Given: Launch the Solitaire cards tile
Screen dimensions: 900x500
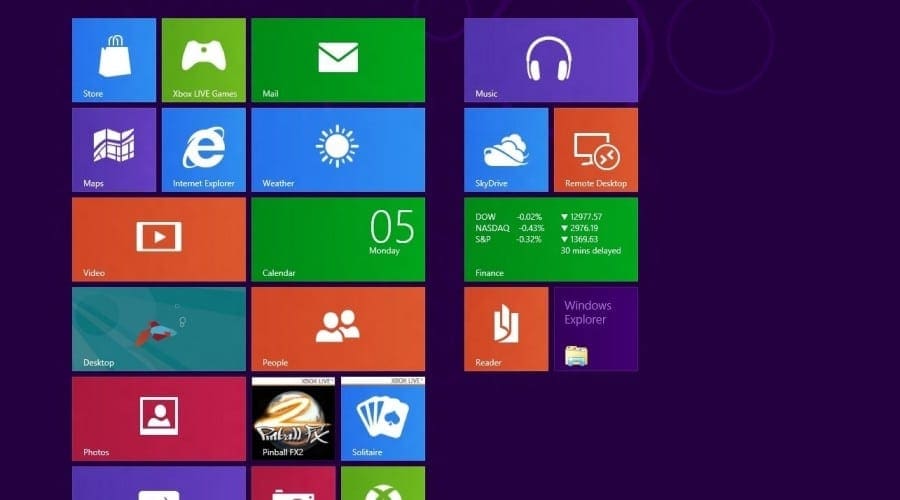Looking at the screenshot, I should point(383,418).
